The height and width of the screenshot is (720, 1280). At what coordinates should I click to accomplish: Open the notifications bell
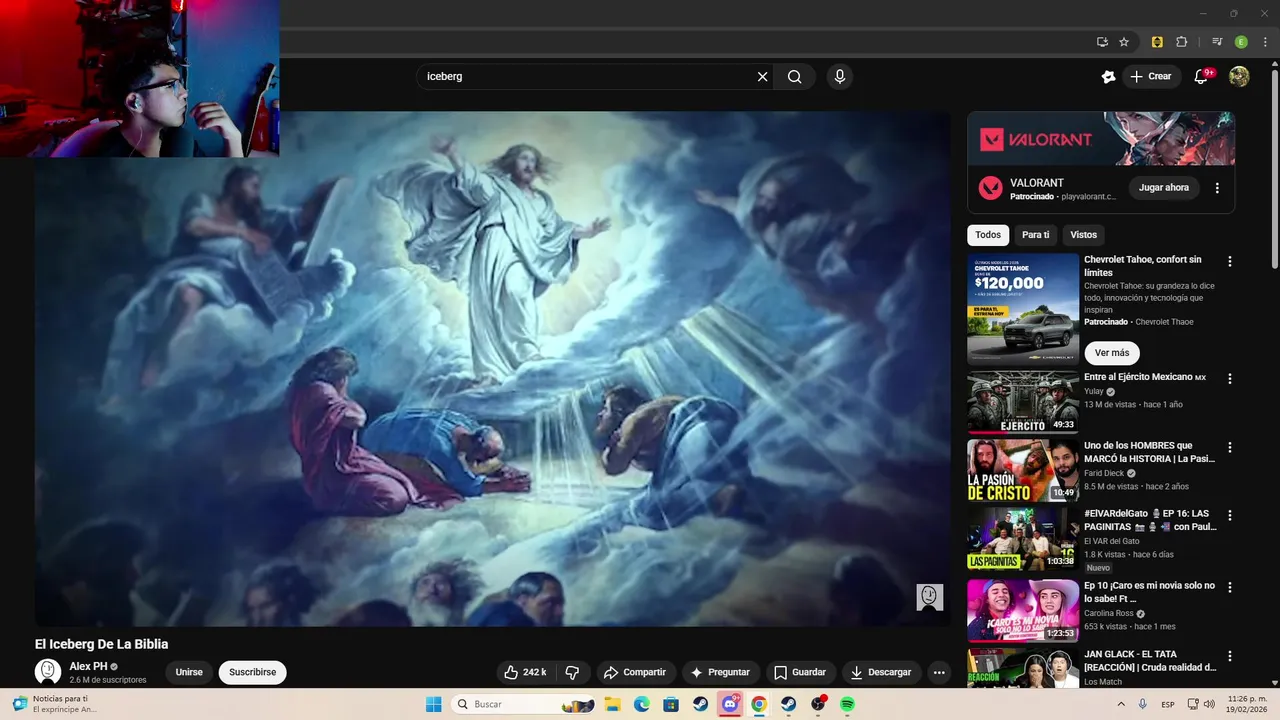[x=1202, y=77]
